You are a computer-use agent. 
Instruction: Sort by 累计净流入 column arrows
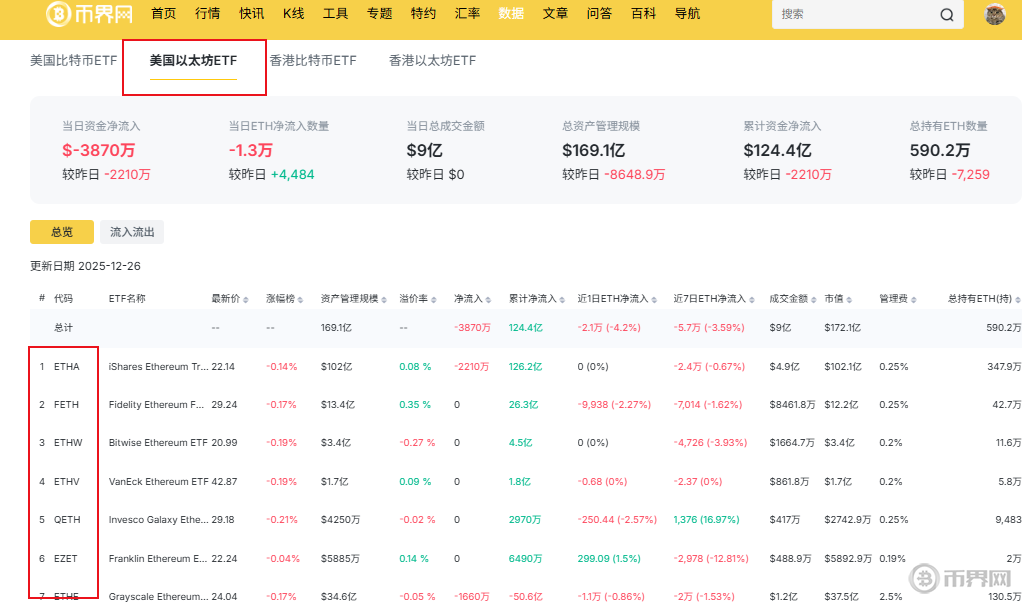click(562, 299)
